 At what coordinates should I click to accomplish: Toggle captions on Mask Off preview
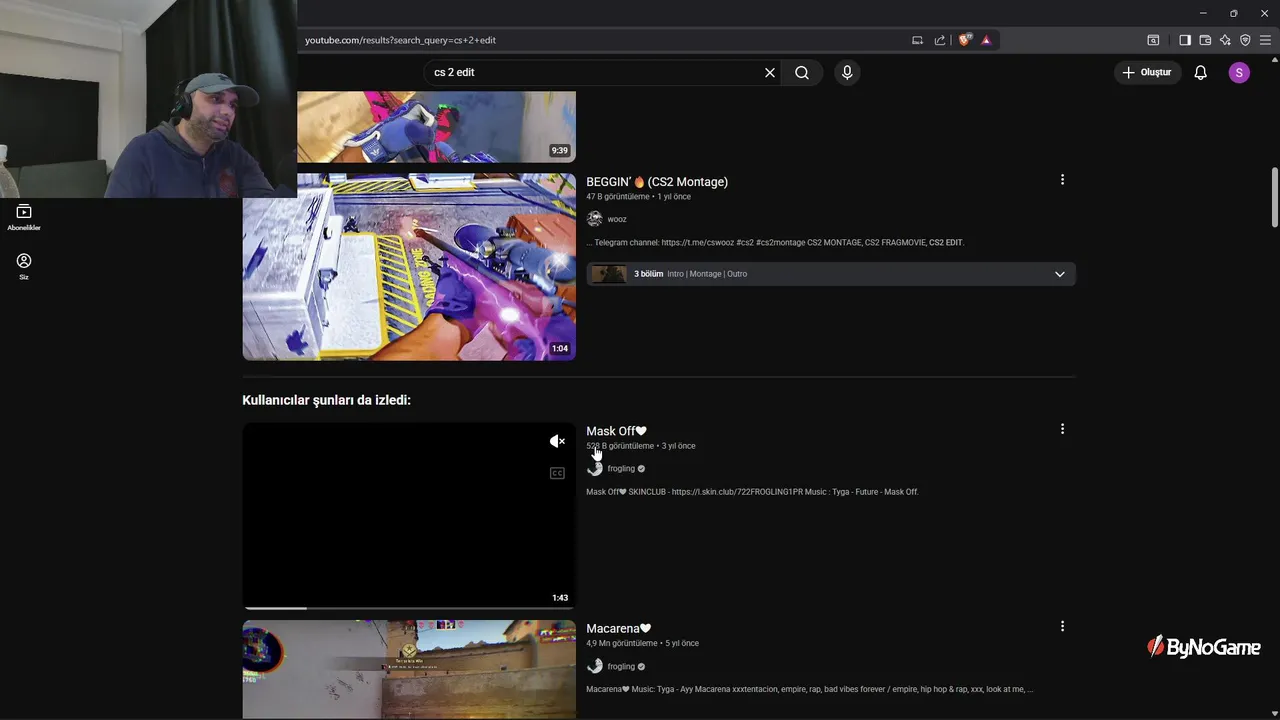click(557, 473)
